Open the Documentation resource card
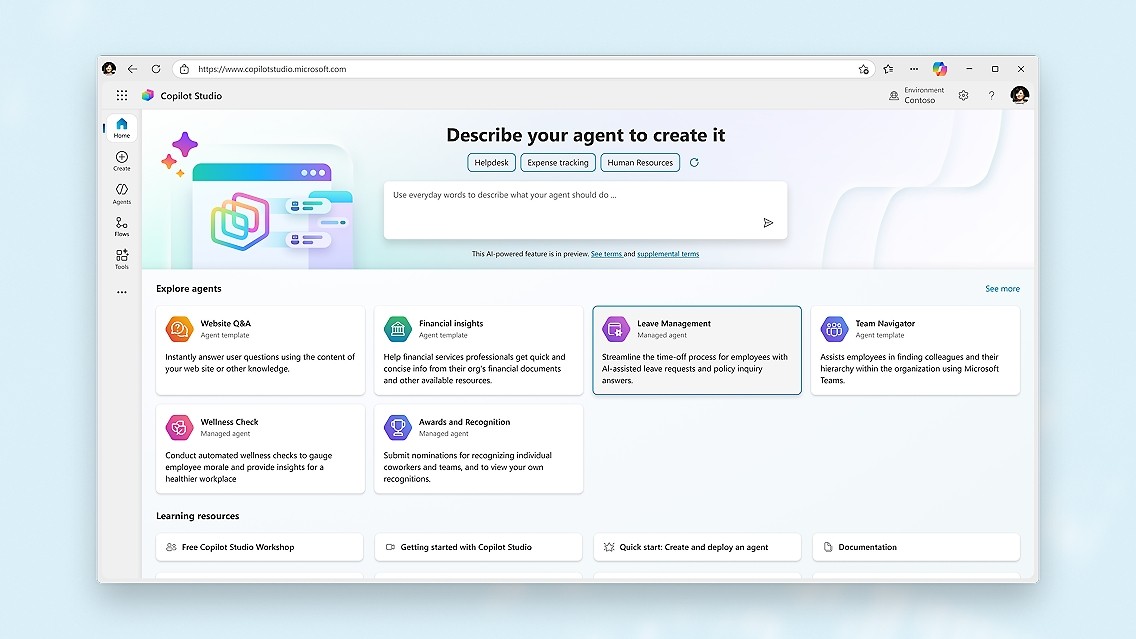The height and width of the screenshot is (639, 1136). pyautogui.click(x=916, y=547)
